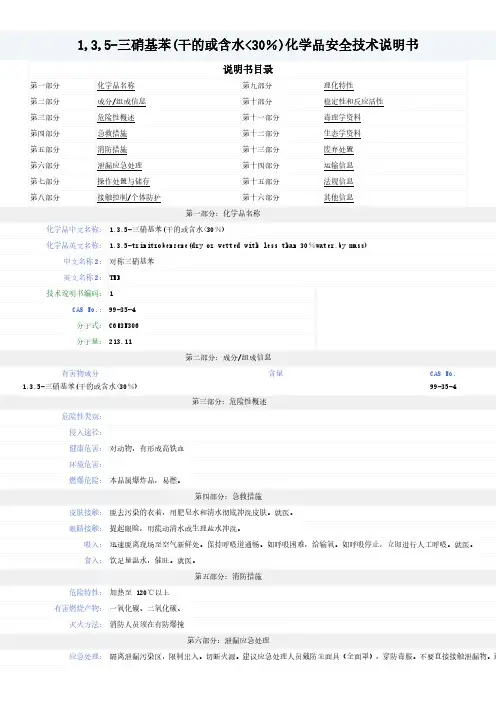This screenshot has height=702, width=496.
Task: Open the 稳定性和反应活性 link
Action: pos(353,101)
